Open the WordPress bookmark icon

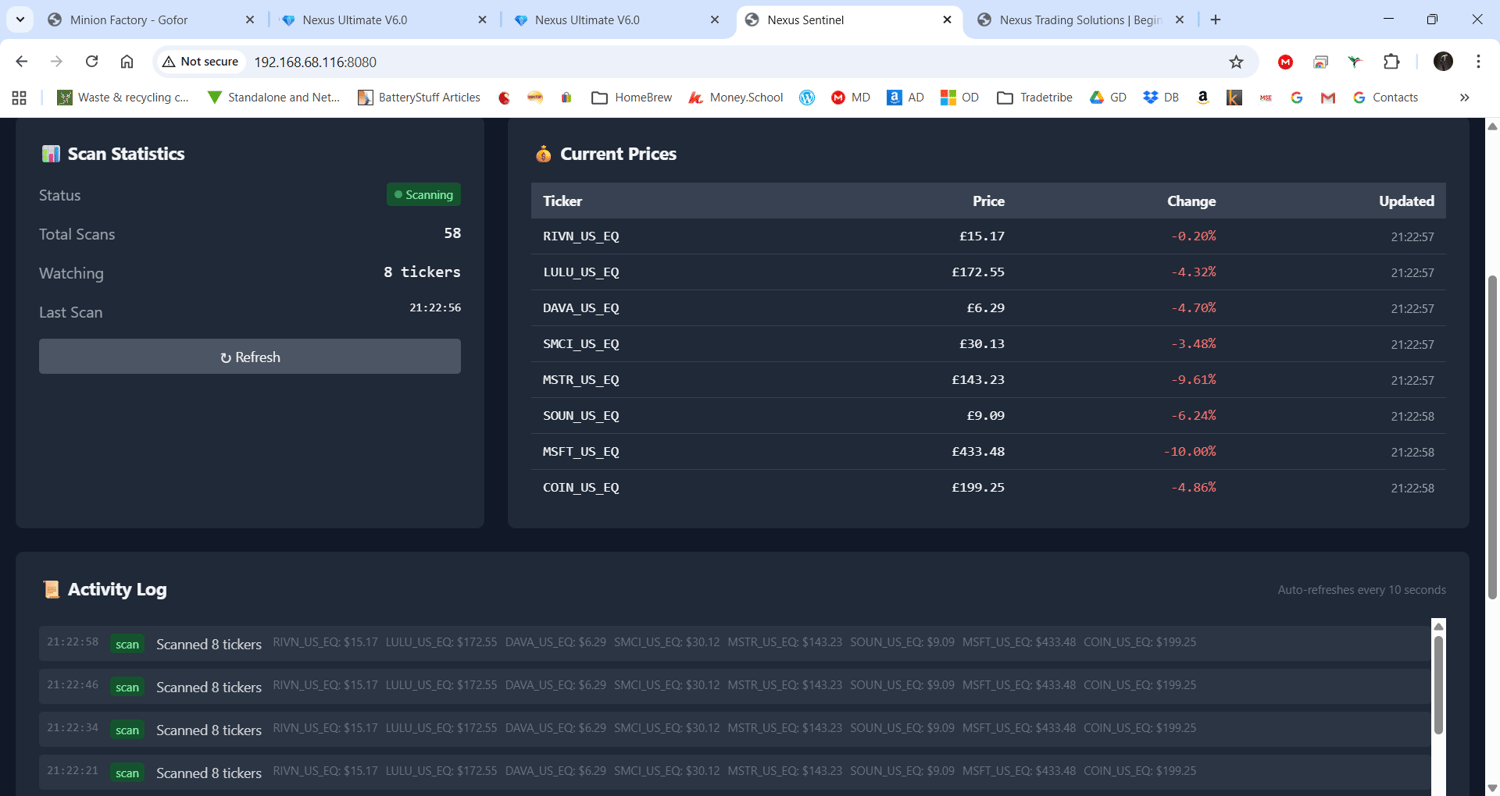tap(807, 97)
